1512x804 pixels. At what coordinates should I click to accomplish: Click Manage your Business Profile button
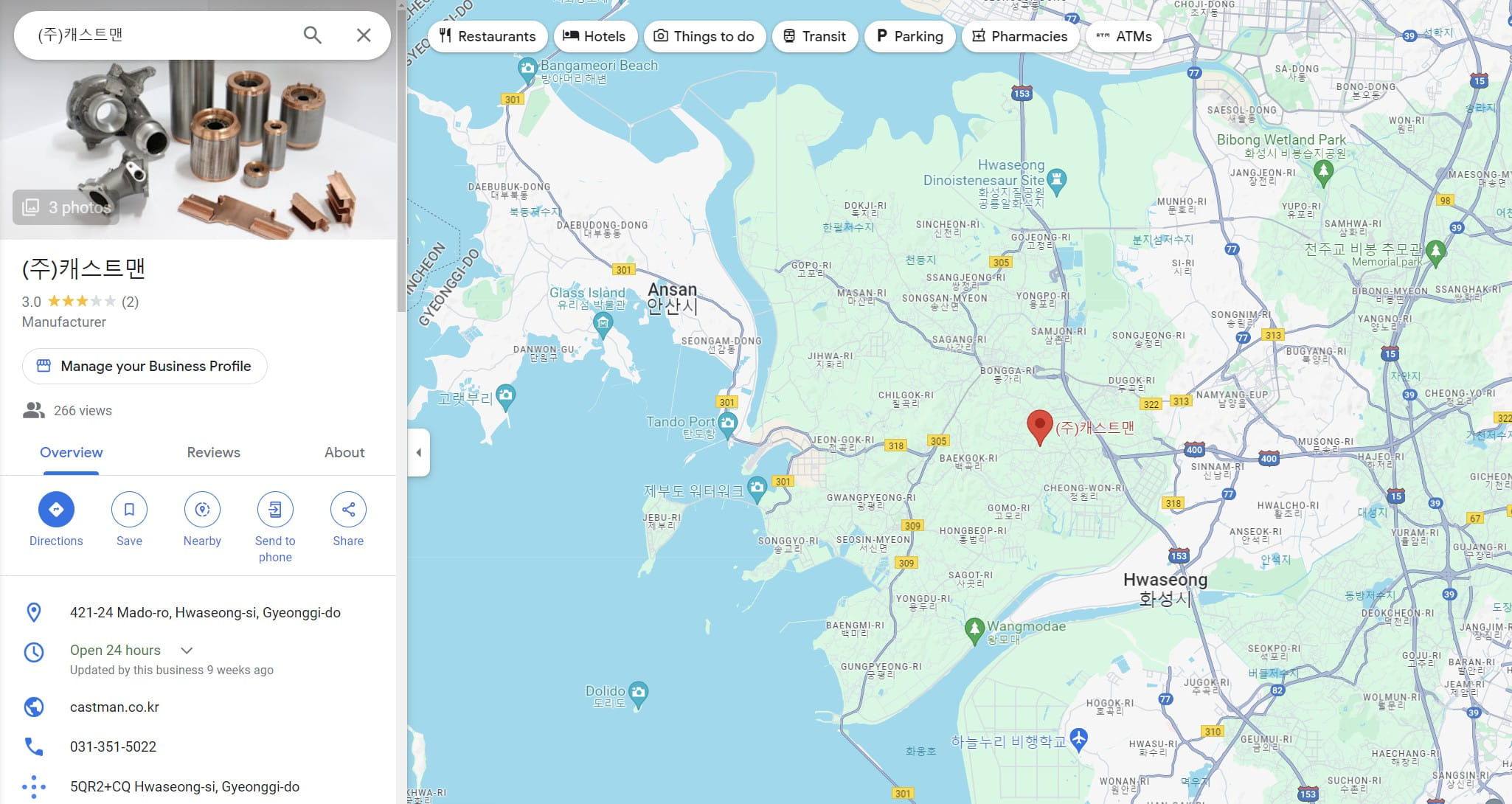(145, 366)
